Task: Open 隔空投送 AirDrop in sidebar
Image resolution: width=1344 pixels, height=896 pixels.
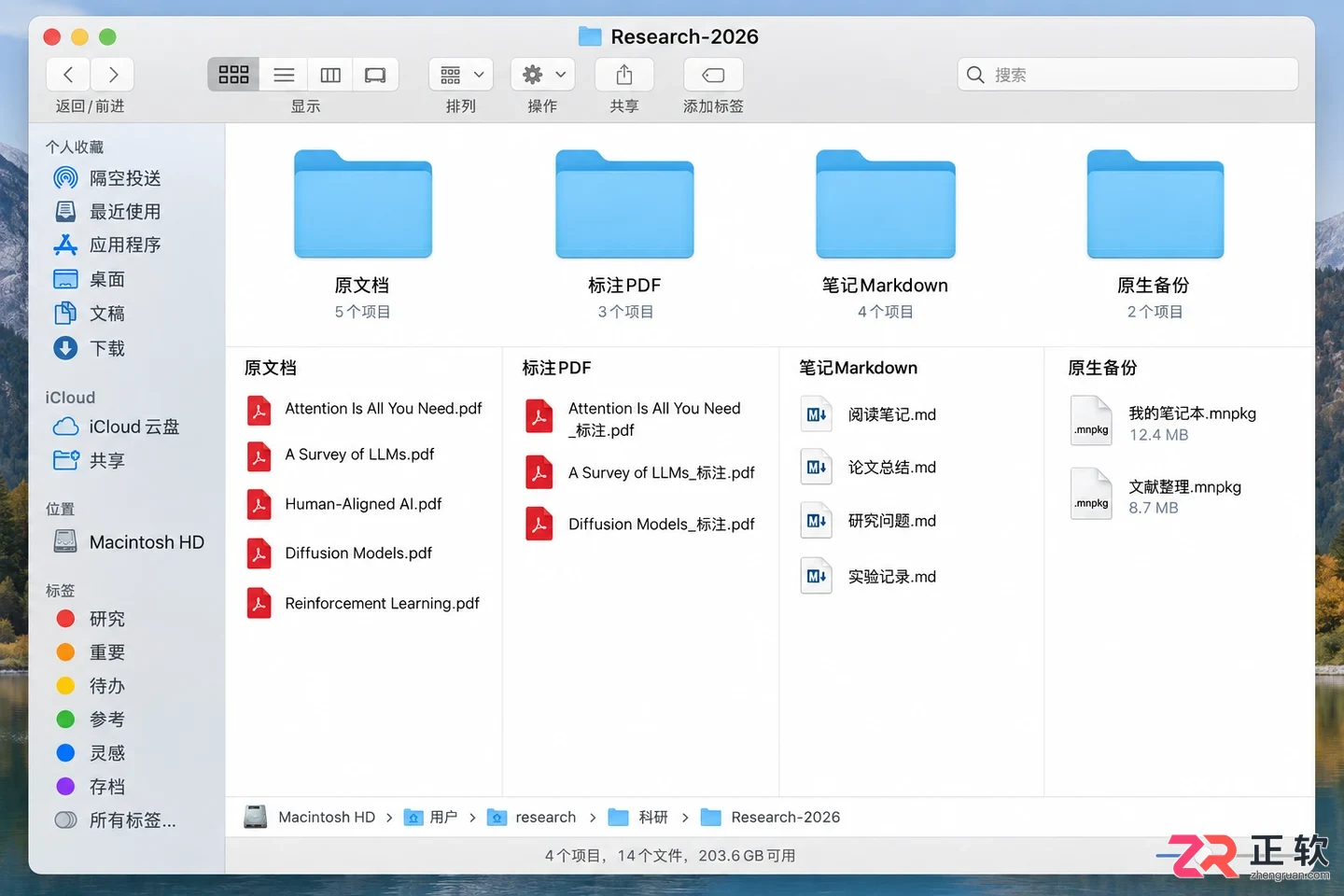Action: (107, 177)
